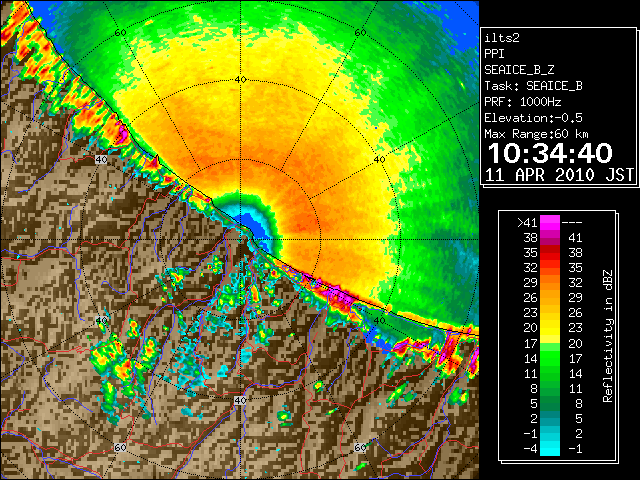640x480 pixels.
Task: Select the bright green legend swatch near 14
Action: pos(550,358)
